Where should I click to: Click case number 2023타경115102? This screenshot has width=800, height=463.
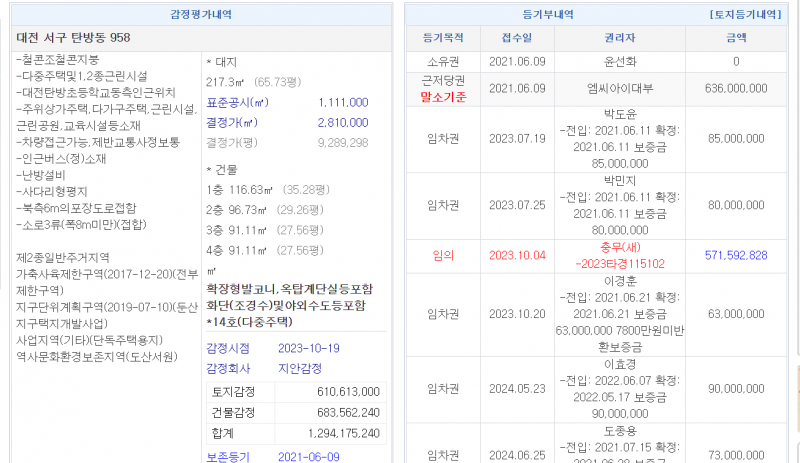618,264
